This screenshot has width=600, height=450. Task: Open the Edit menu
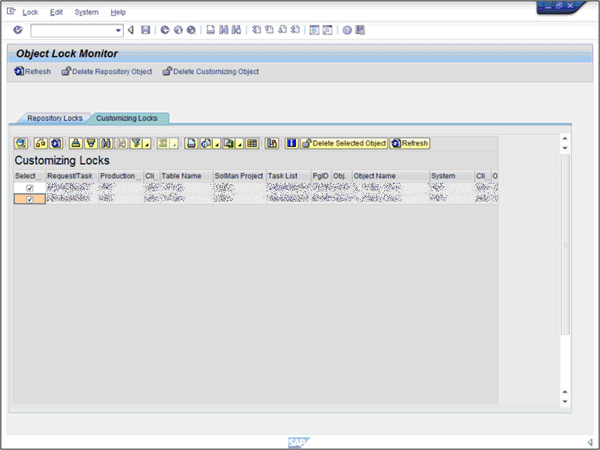(x=56, y=12)
